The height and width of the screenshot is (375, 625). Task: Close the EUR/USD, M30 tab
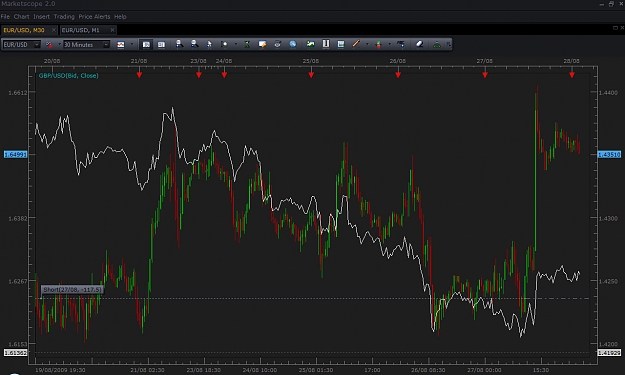click(x=54, y=30)
